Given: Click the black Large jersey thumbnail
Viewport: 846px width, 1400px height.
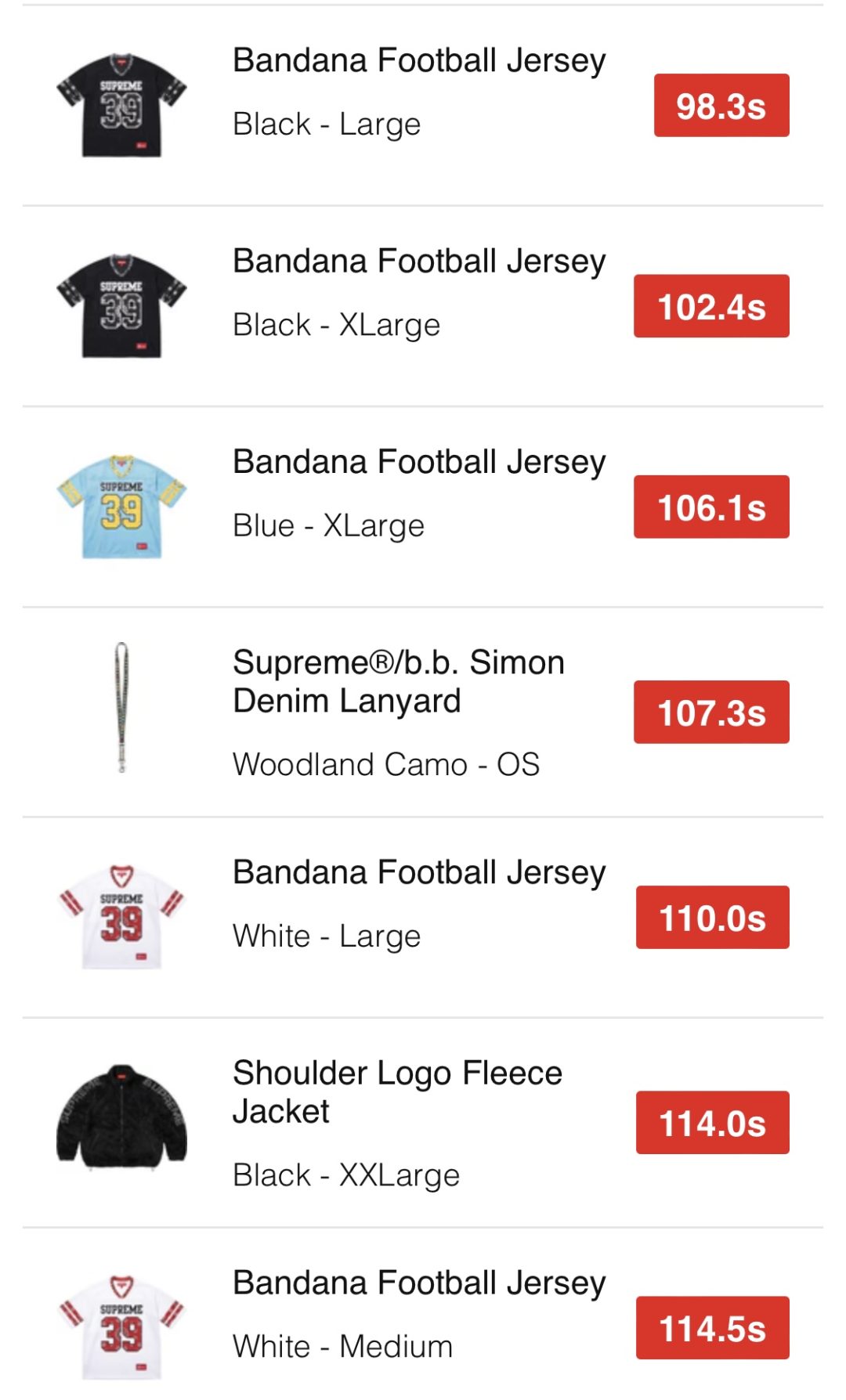Looking at the screenshot, I should (121, 106).
